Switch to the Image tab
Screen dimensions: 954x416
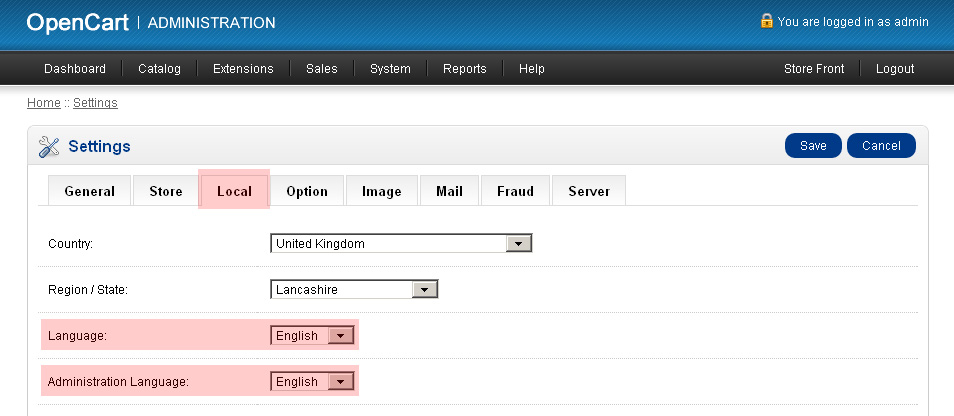(x=381, y=191)
